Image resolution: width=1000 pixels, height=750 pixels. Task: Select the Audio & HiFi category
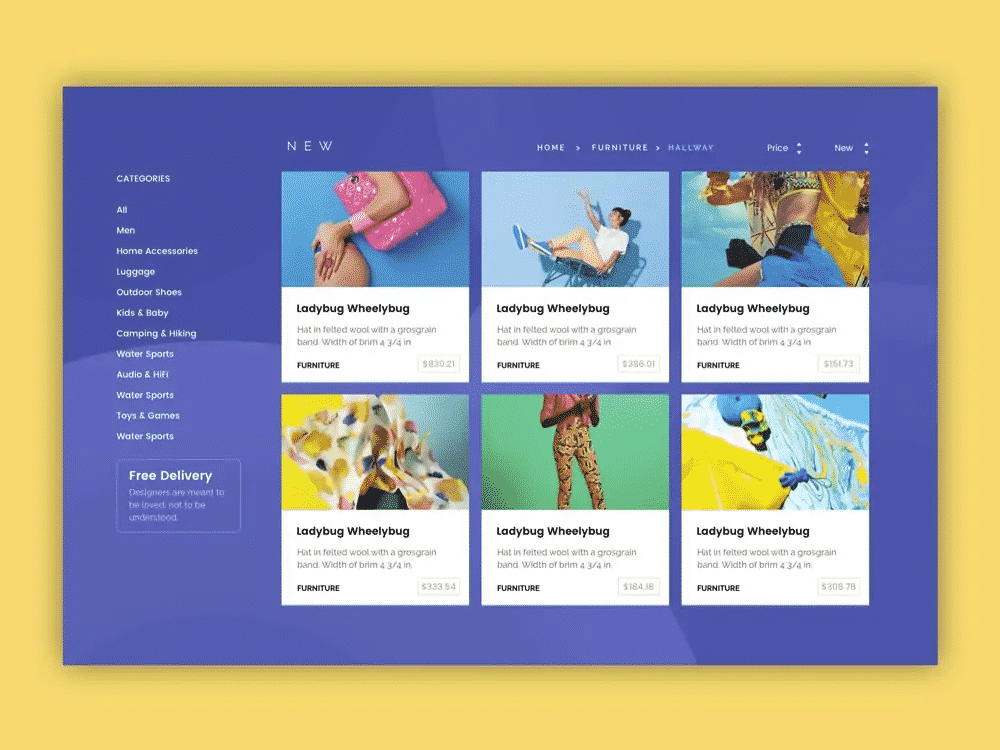click(142, 374)
